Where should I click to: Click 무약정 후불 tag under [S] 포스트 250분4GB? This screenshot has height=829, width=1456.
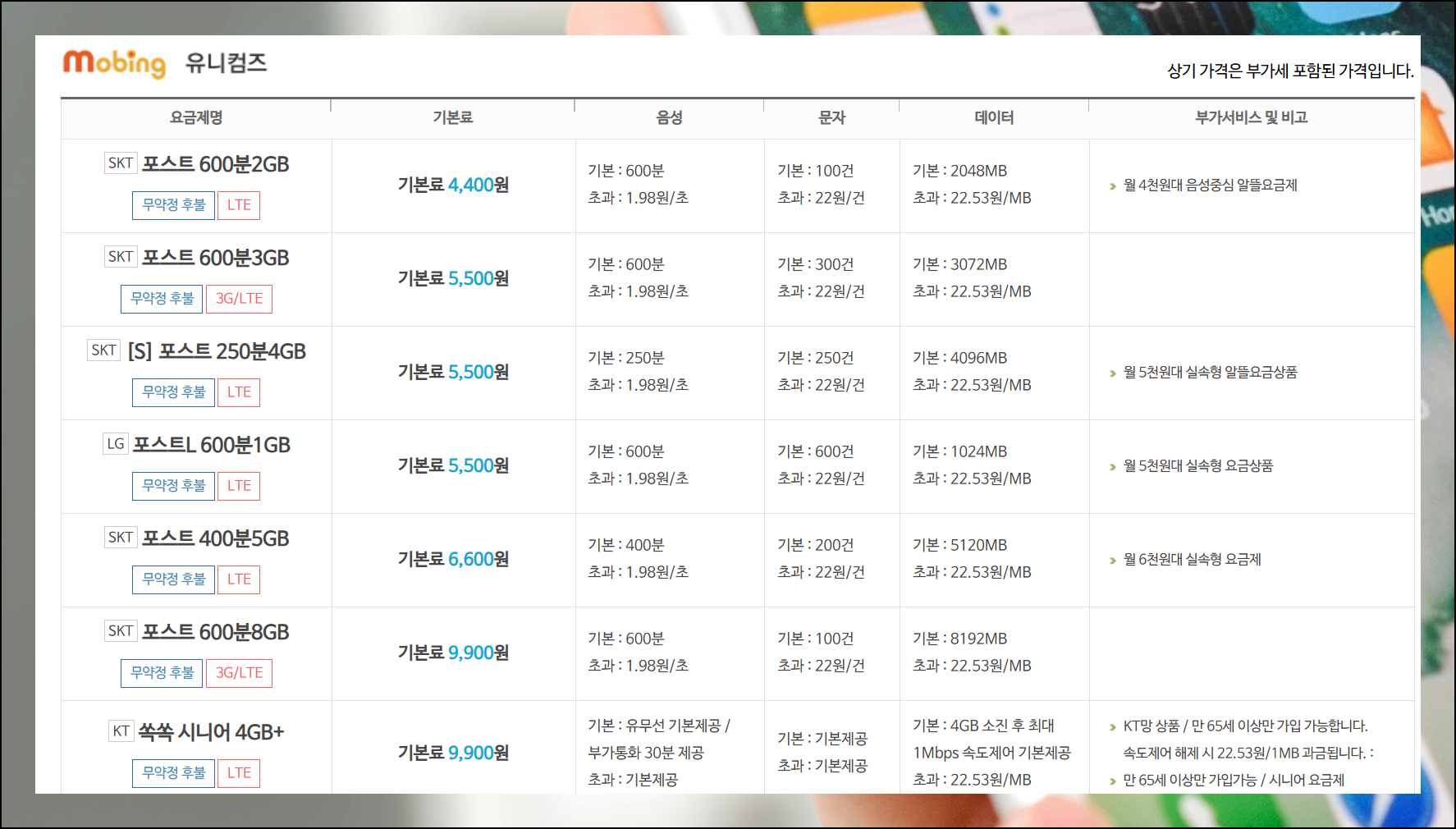click(x=174, y=392)
